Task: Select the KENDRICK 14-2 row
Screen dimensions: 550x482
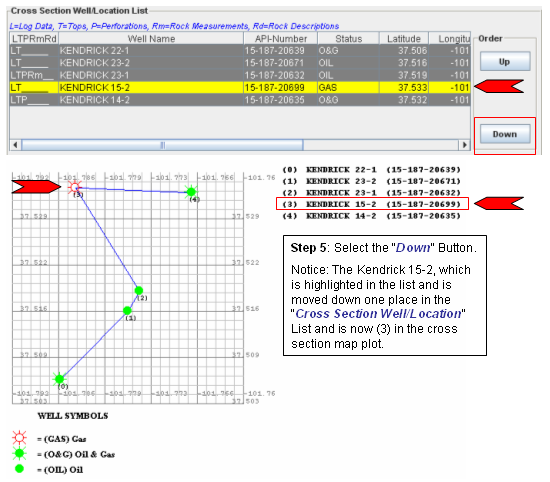Action: pos(240,100)
